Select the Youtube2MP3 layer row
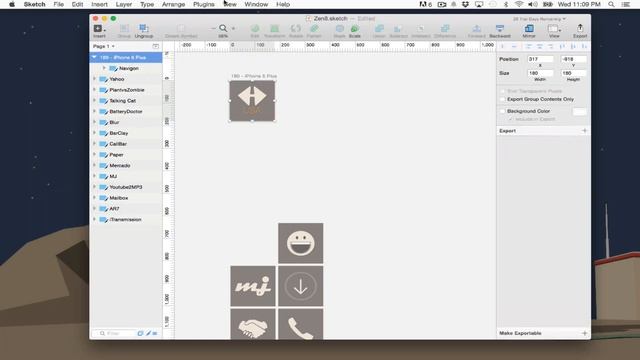This screenshot has width=640, height=360. (x=126, y=187)
